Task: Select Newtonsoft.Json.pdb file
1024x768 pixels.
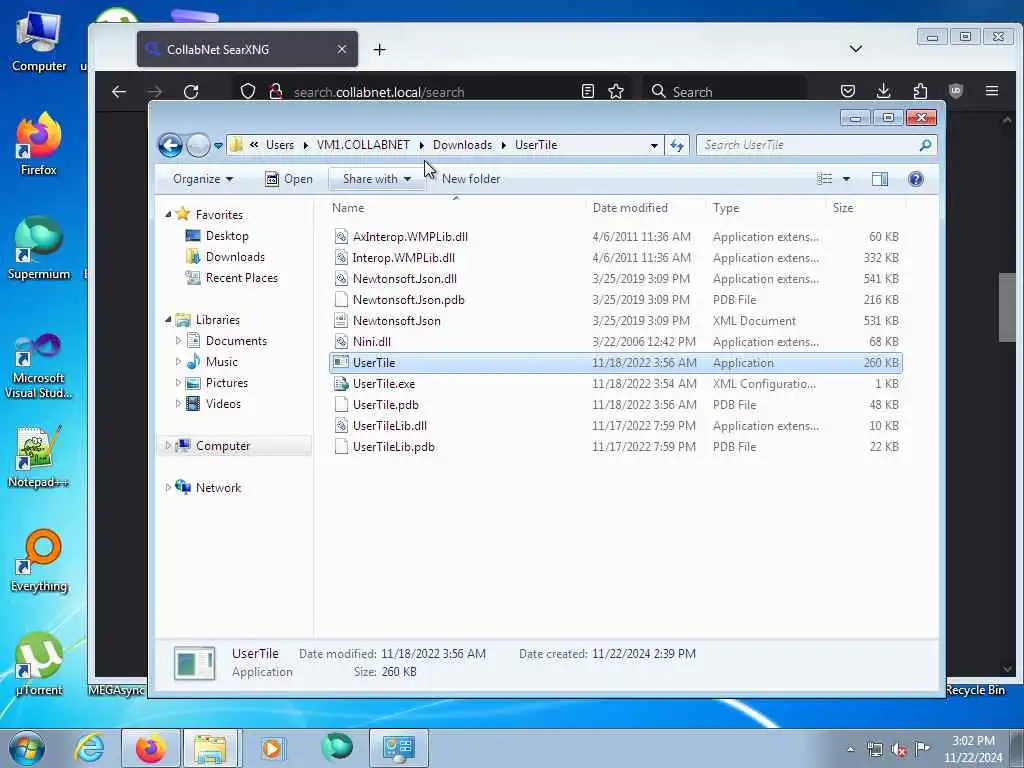Action: [x=616, y=300]
